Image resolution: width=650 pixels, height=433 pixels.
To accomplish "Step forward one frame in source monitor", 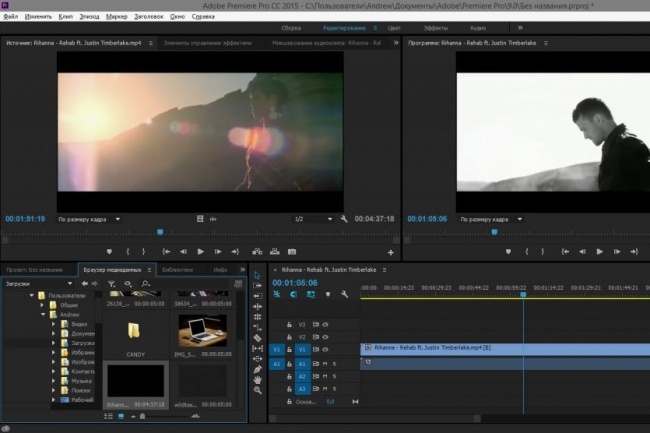I will coord(218,252).
